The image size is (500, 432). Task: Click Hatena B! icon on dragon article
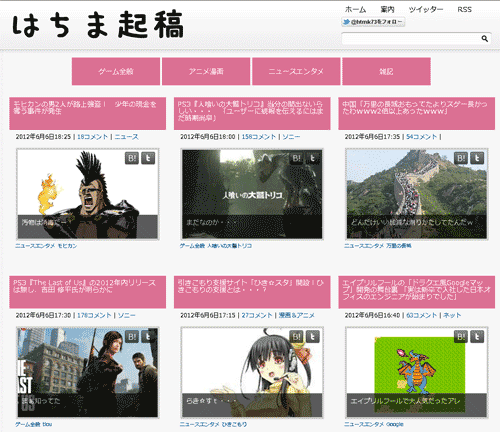(x=461, y=337)
